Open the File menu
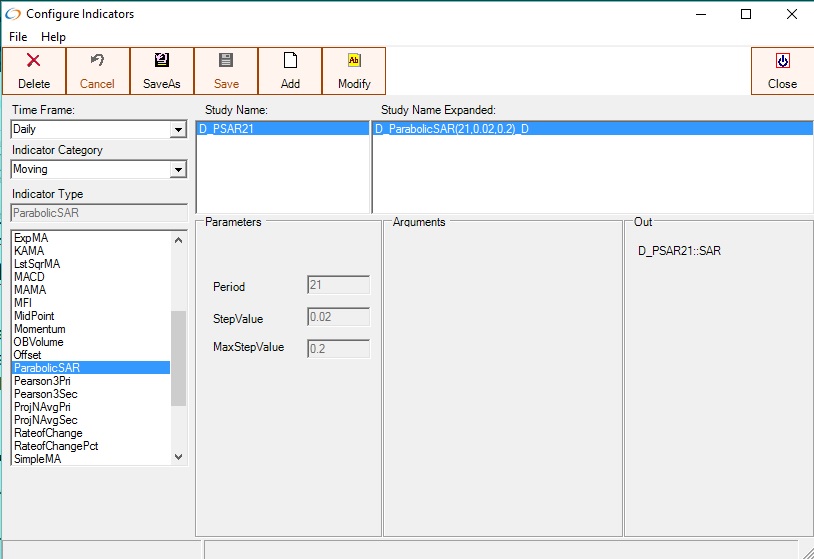814x559 pixels. 18,37
